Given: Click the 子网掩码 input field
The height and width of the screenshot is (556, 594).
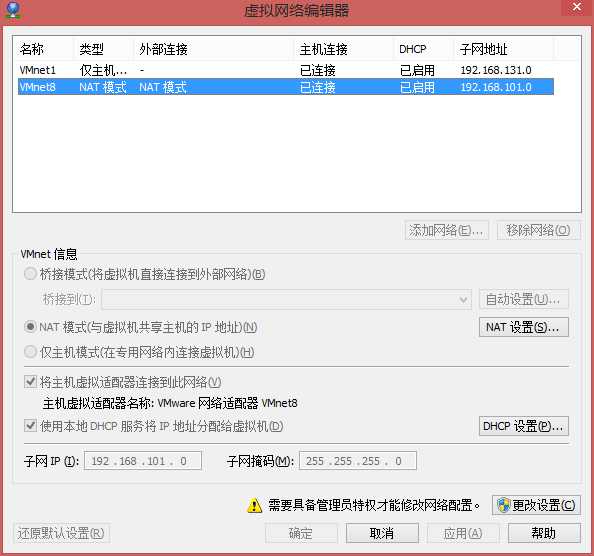Looking at the screenshot, I should click(x=358, y=461).
